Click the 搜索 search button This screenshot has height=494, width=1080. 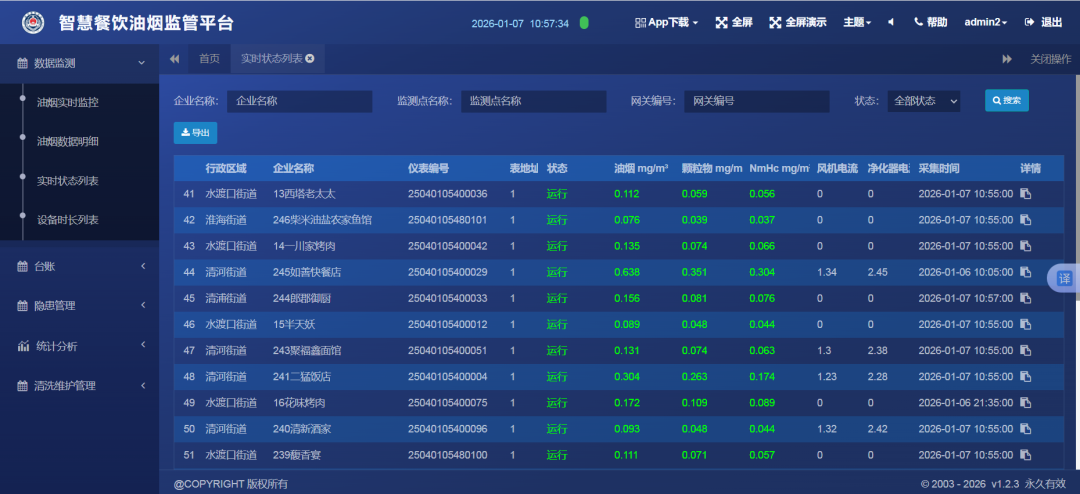[1006, 101]
